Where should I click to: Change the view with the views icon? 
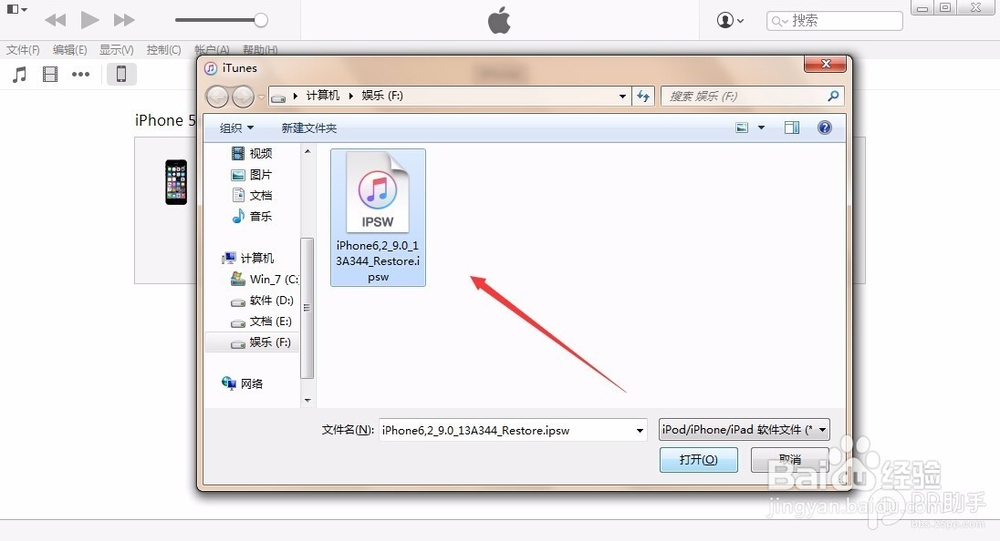click(x=742, y=128)
